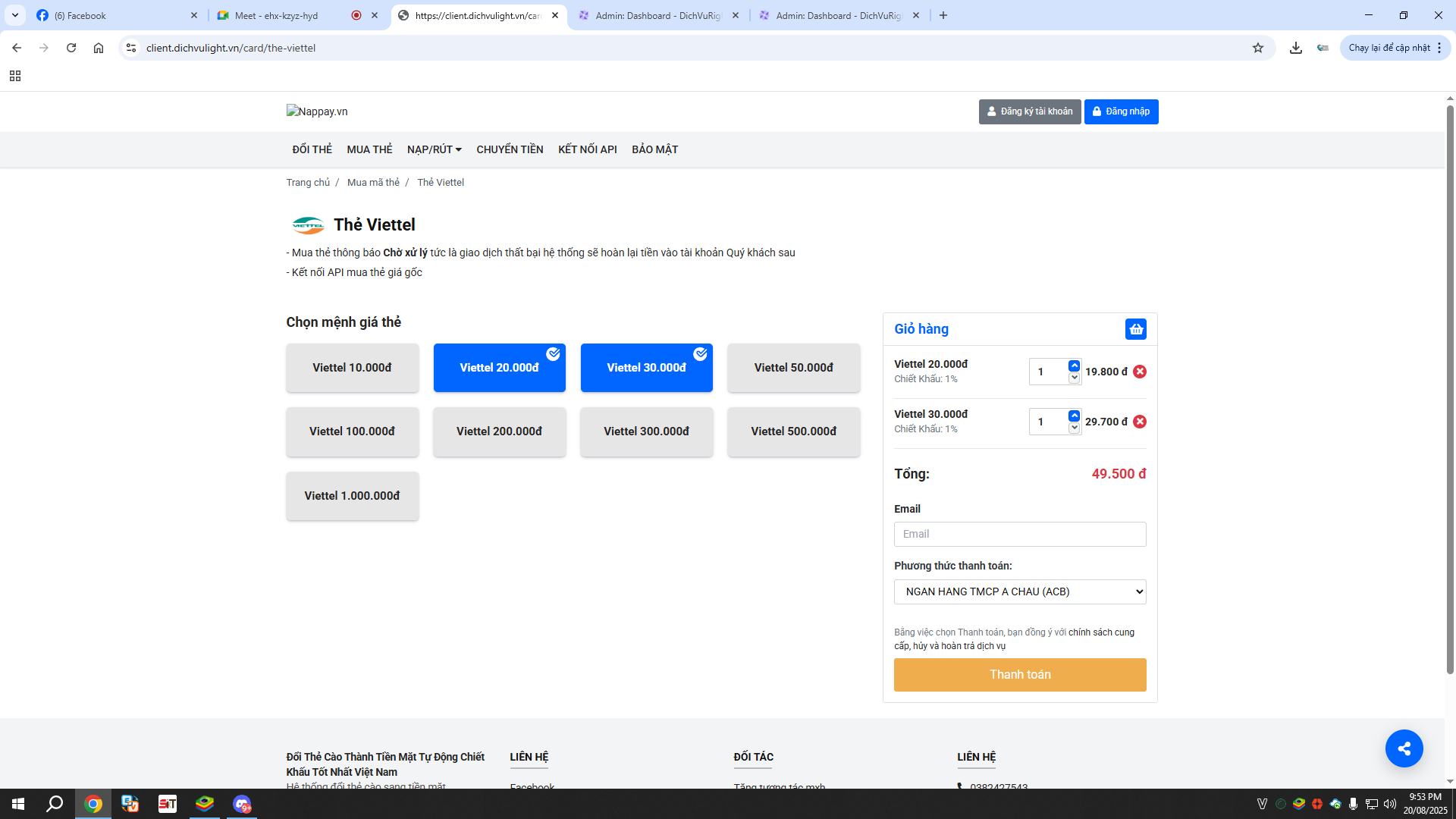1456x819 pixels.
Task: Click the Đăng ký tài khoản button
Action: (1030, 111)
